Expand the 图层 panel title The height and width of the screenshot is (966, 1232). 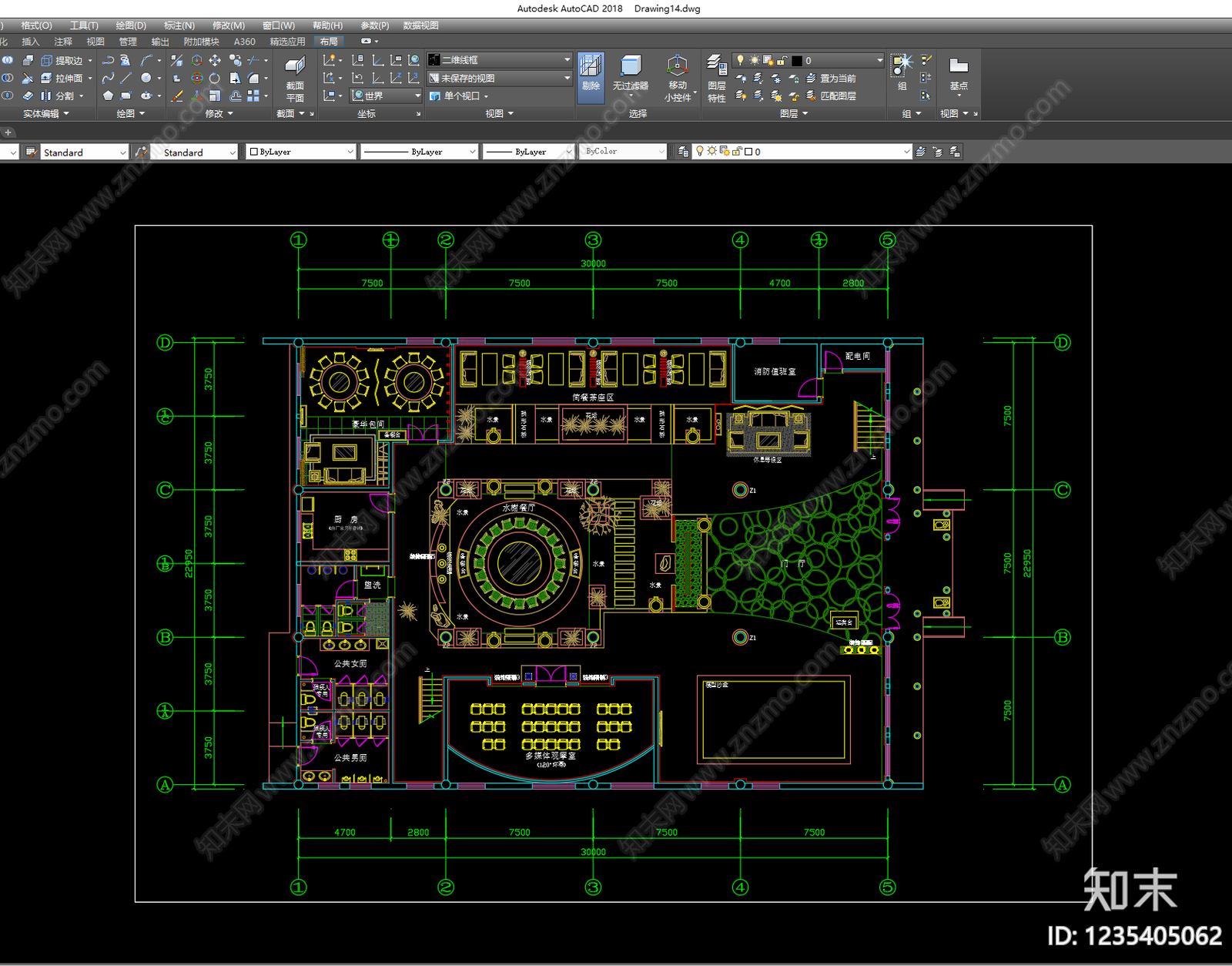click(794, 114)
